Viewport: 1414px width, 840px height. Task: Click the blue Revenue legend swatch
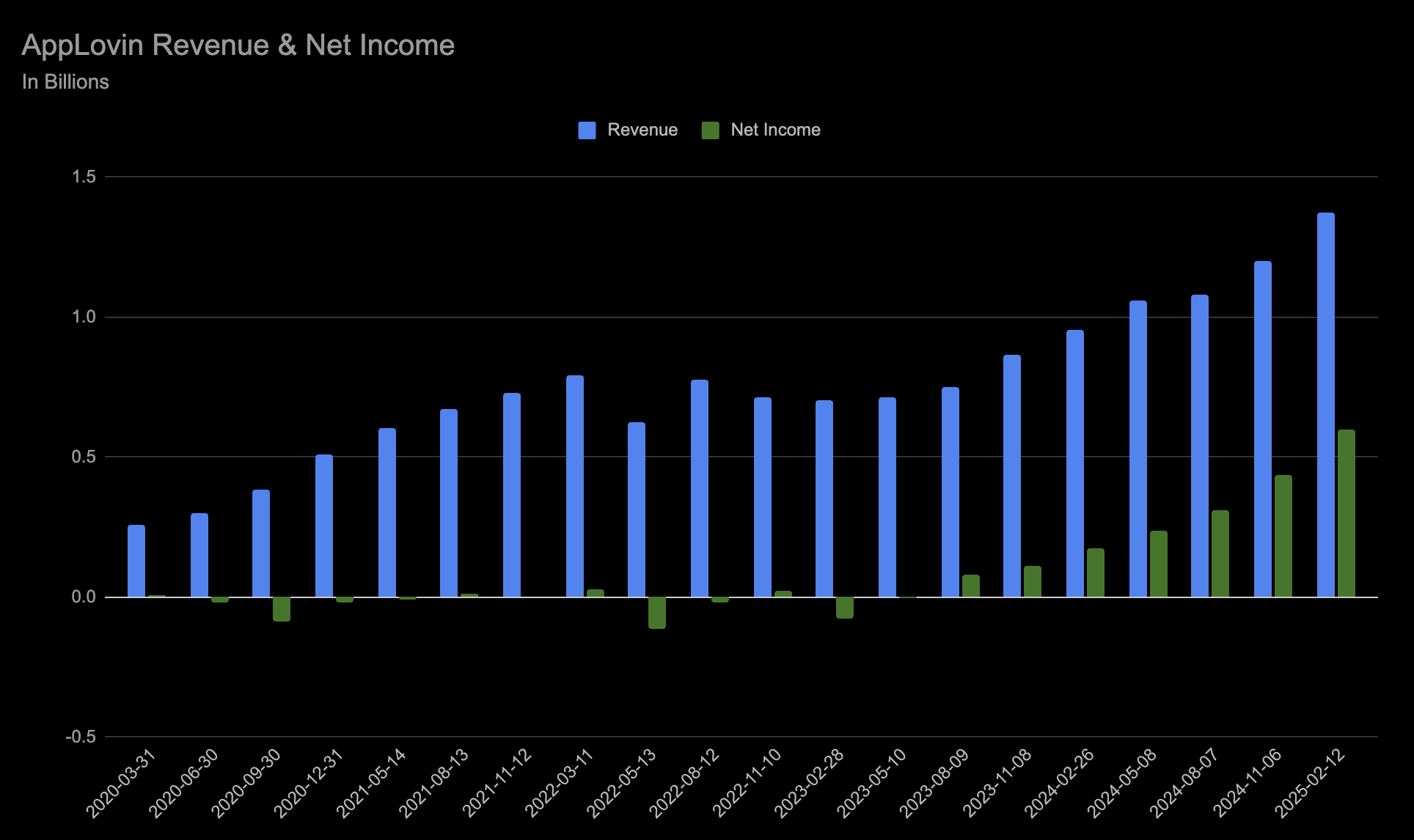(x=586, y=129)
